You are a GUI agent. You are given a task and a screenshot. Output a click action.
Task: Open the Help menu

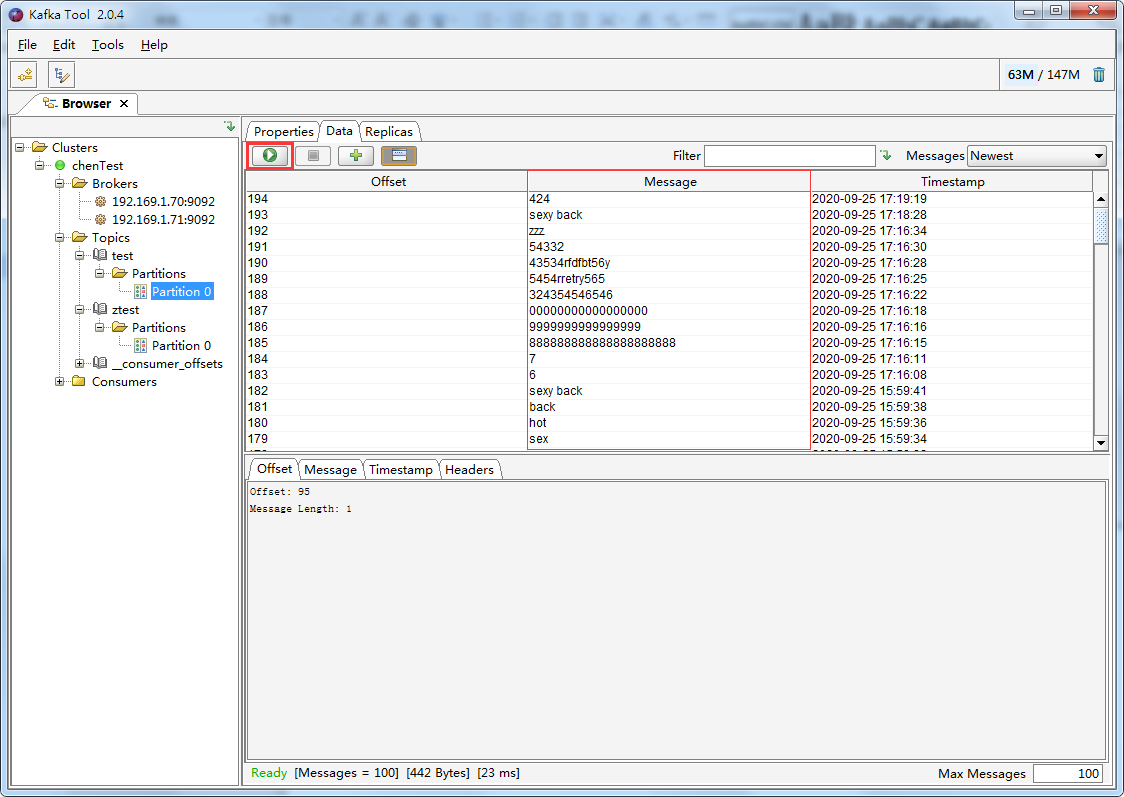pyautogui.click(x=154, y=44)
